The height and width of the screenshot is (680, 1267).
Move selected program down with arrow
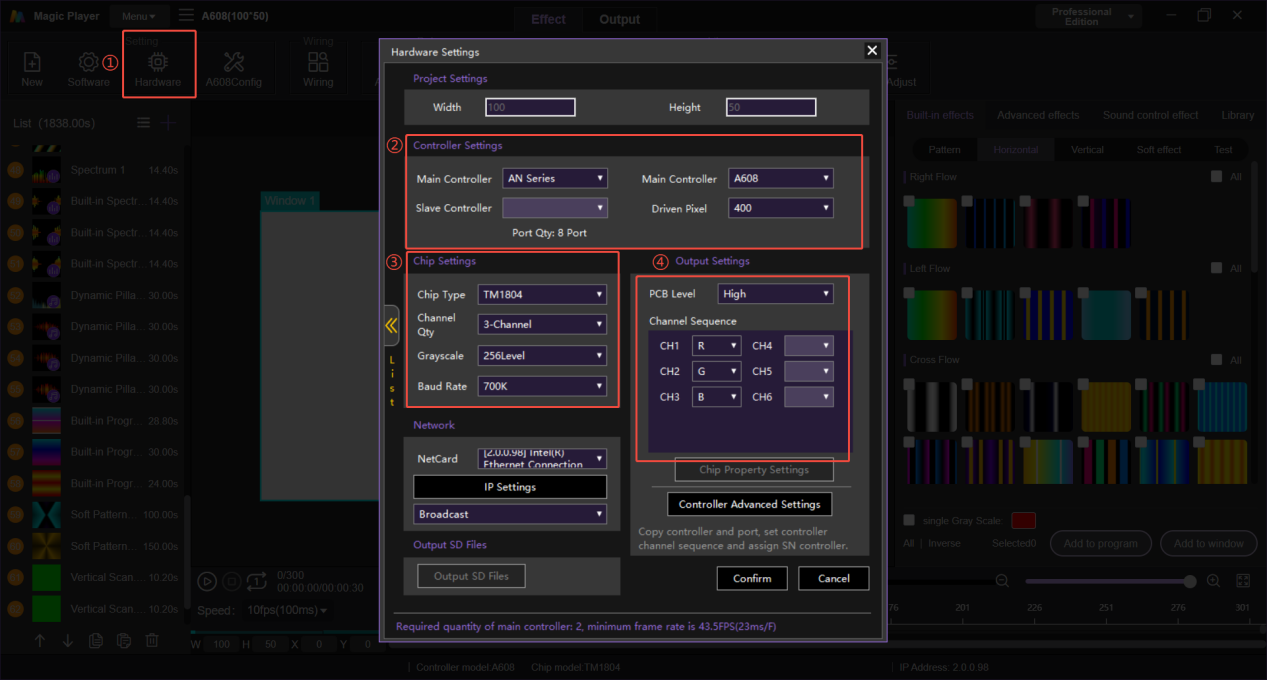point(68,641)
